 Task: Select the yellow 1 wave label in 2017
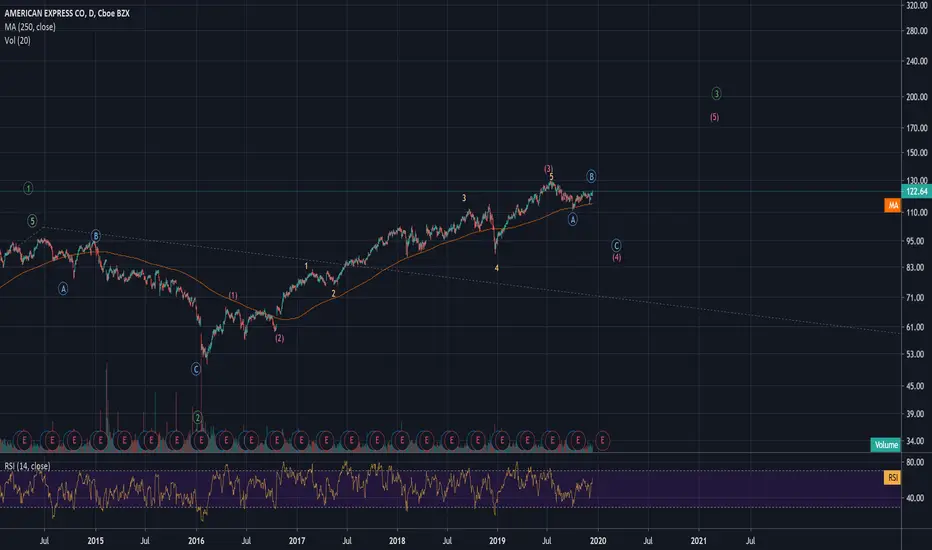pyautogui.click(x=306, y=266)
